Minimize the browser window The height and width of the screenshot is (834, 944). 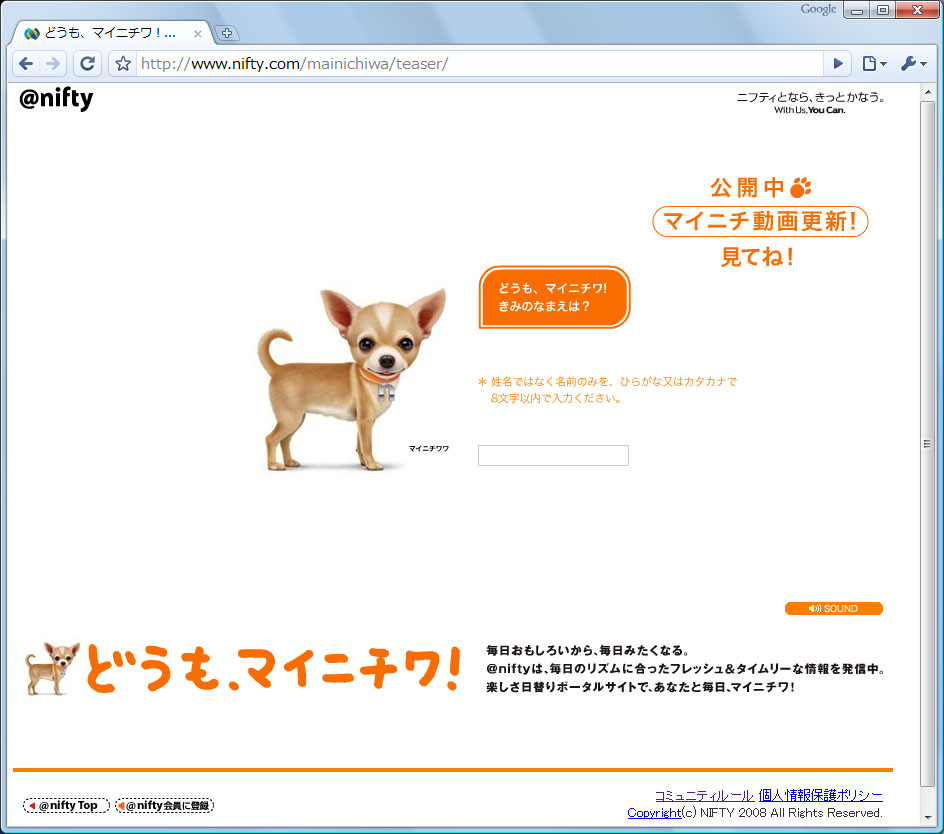(857, 10)
